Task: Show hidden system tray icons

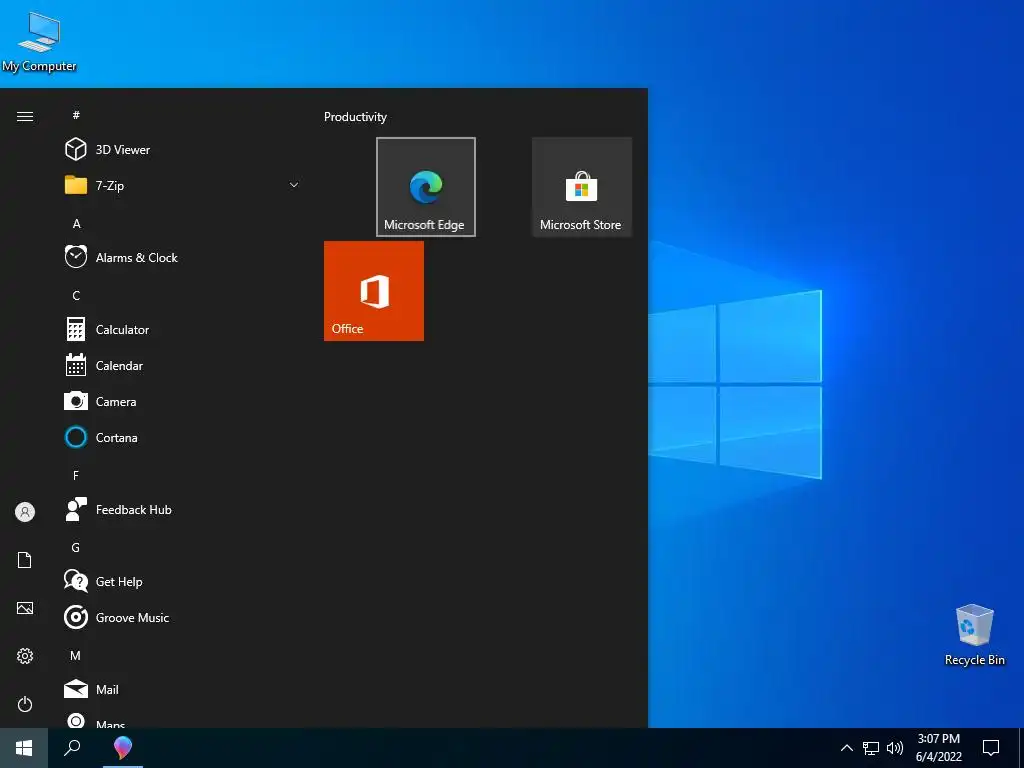Action: pos(846,748)
